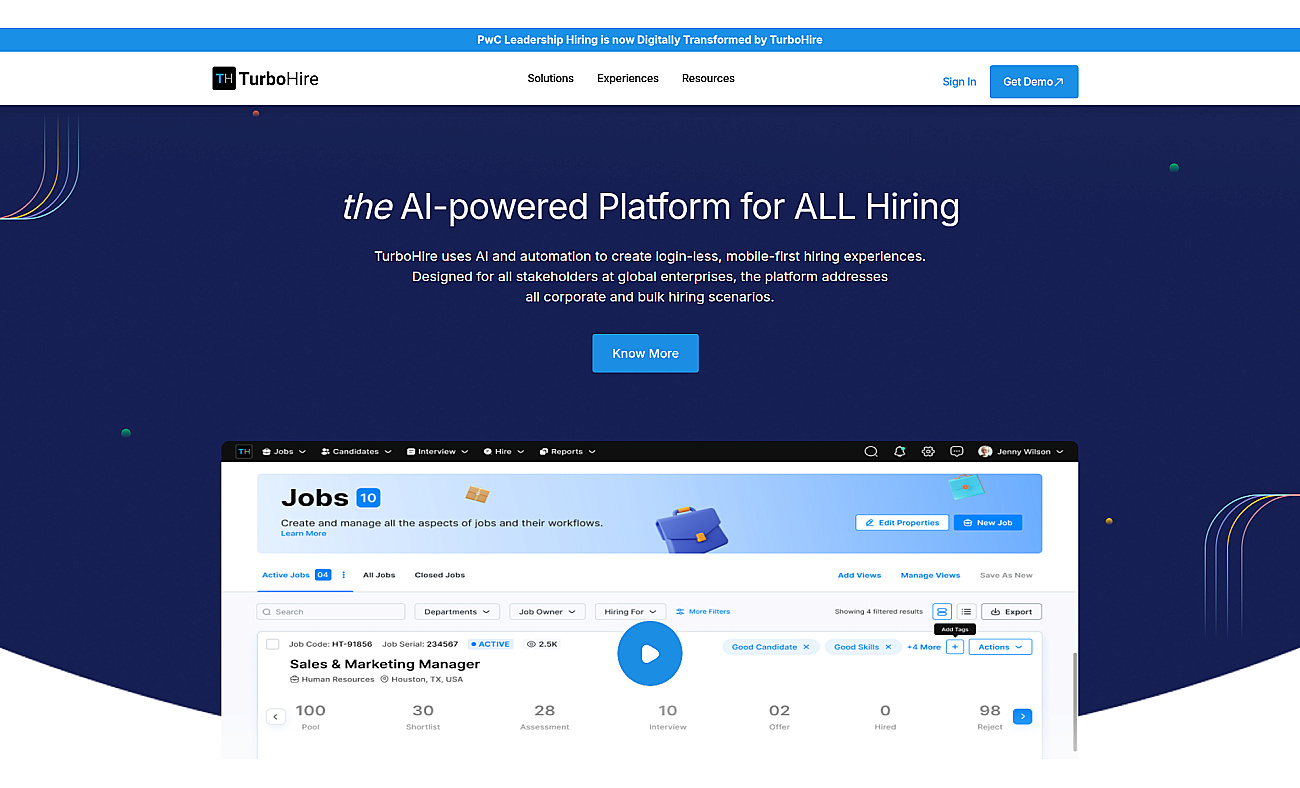Click the TH logo in app navbar
The width and height of the screenshot is (1300, 788).
pos(244,451)
